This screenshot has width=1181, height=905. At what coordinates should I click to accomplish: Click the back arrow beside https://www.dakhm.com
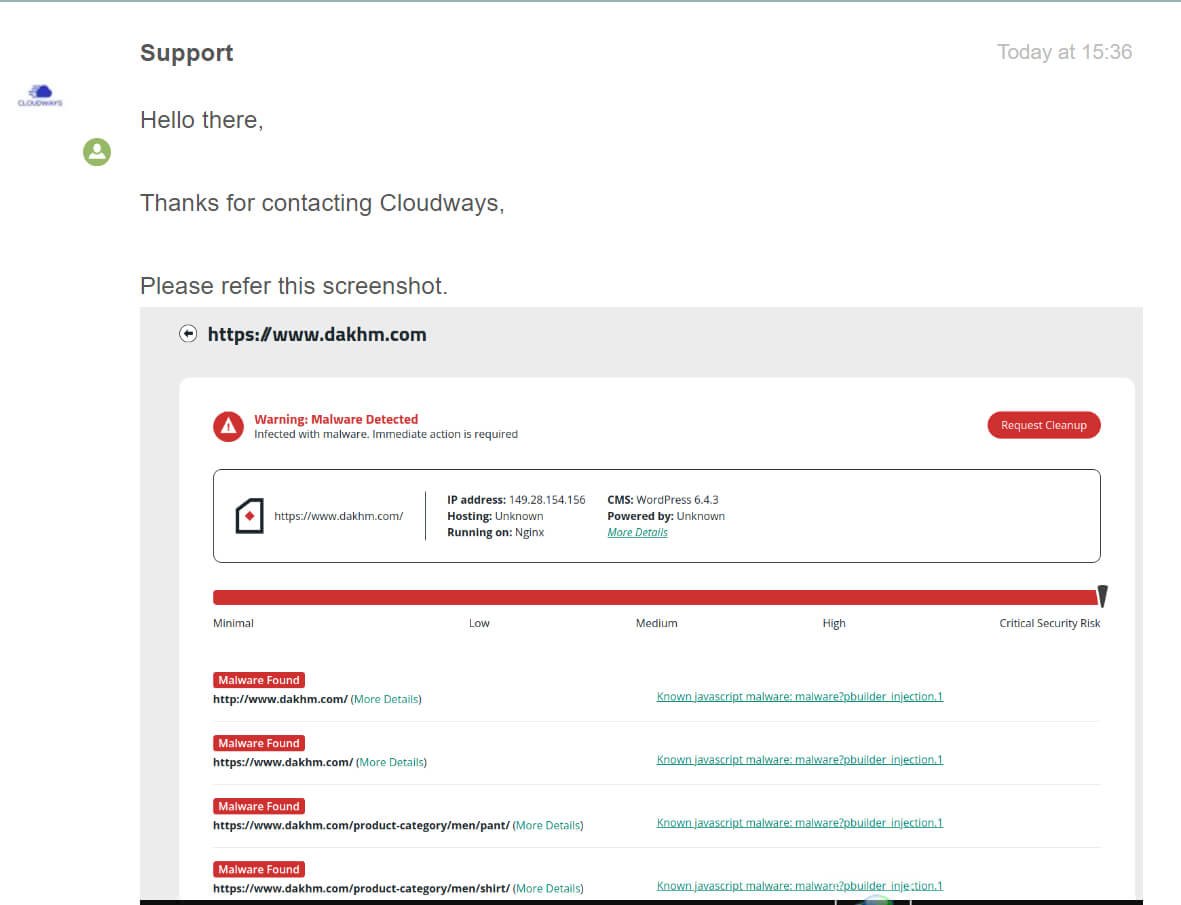point(189,333)
